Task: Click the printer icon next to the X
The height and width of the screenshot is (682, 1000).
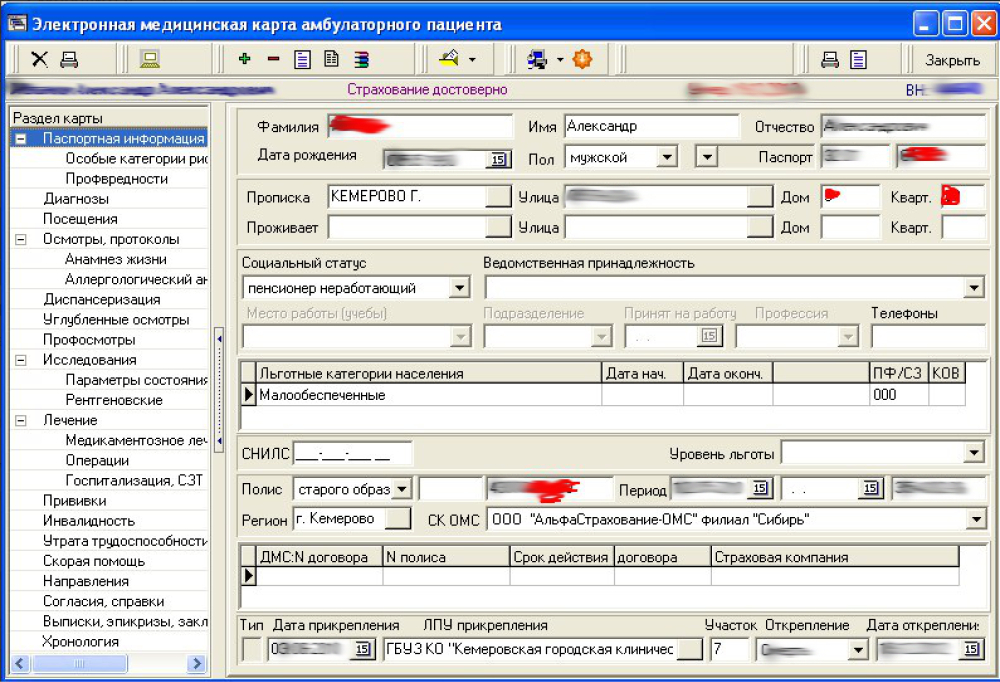Action: (69, 60)
